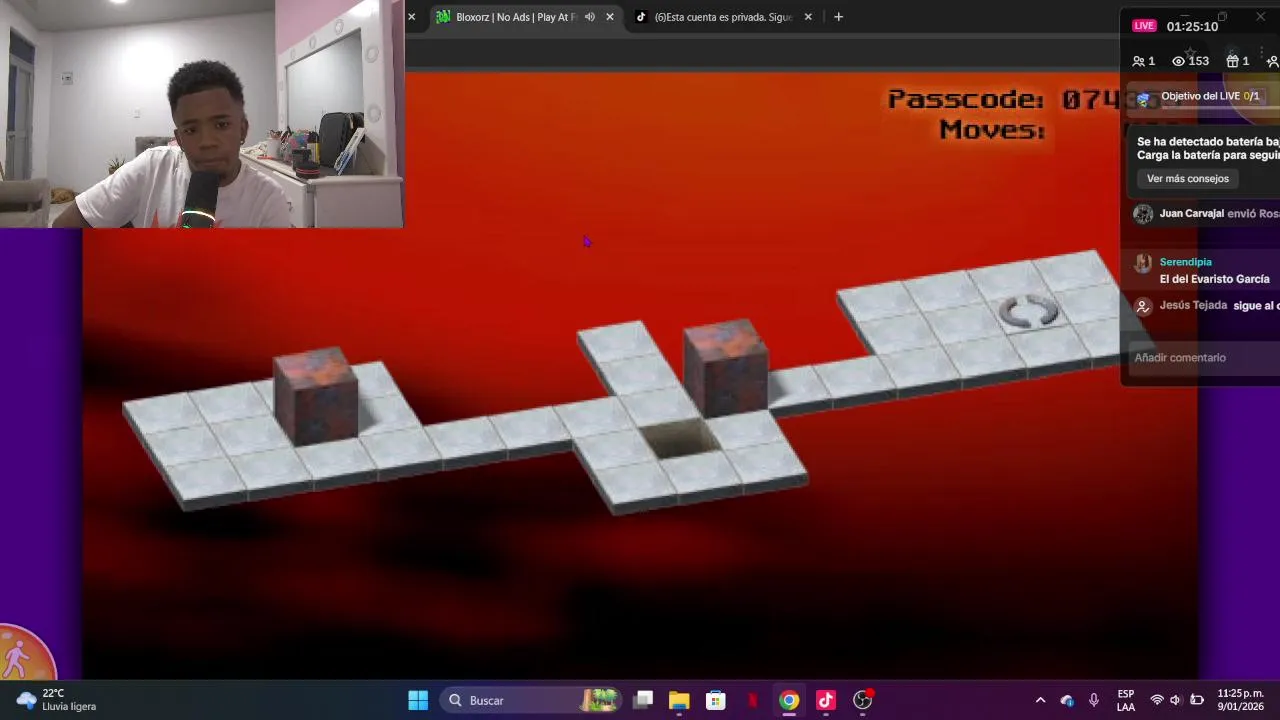This screenshot has height=720, width=1280.
Task: Open Task View from taskbar
Action: (643, 700)
